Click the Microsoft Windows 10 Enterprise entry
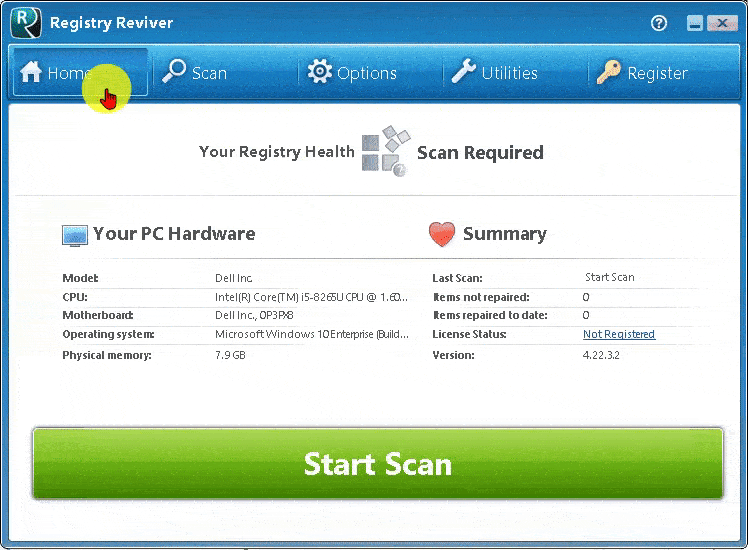This screenshot has width=748, height=550. (311, 335)
